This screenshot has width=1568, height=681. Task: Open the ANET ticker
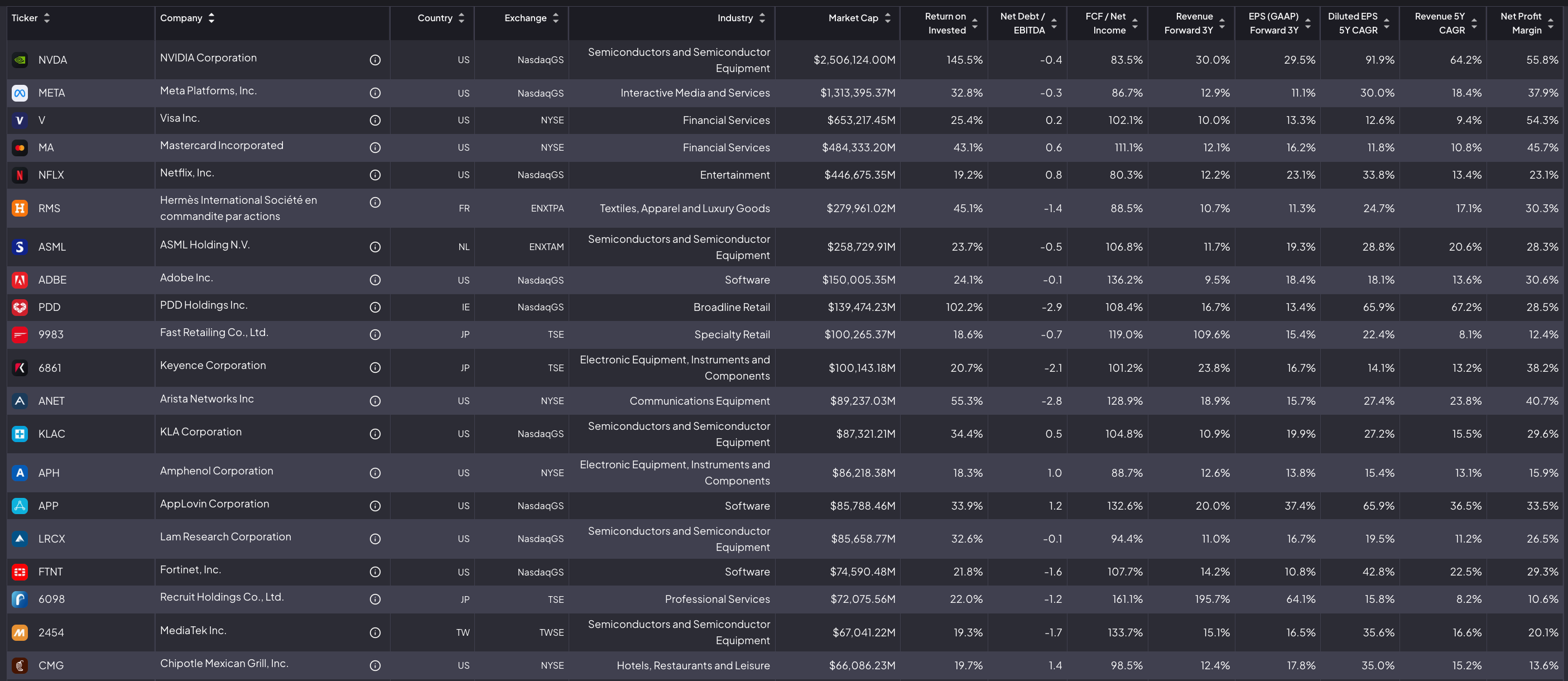click(x=51, y=401)
